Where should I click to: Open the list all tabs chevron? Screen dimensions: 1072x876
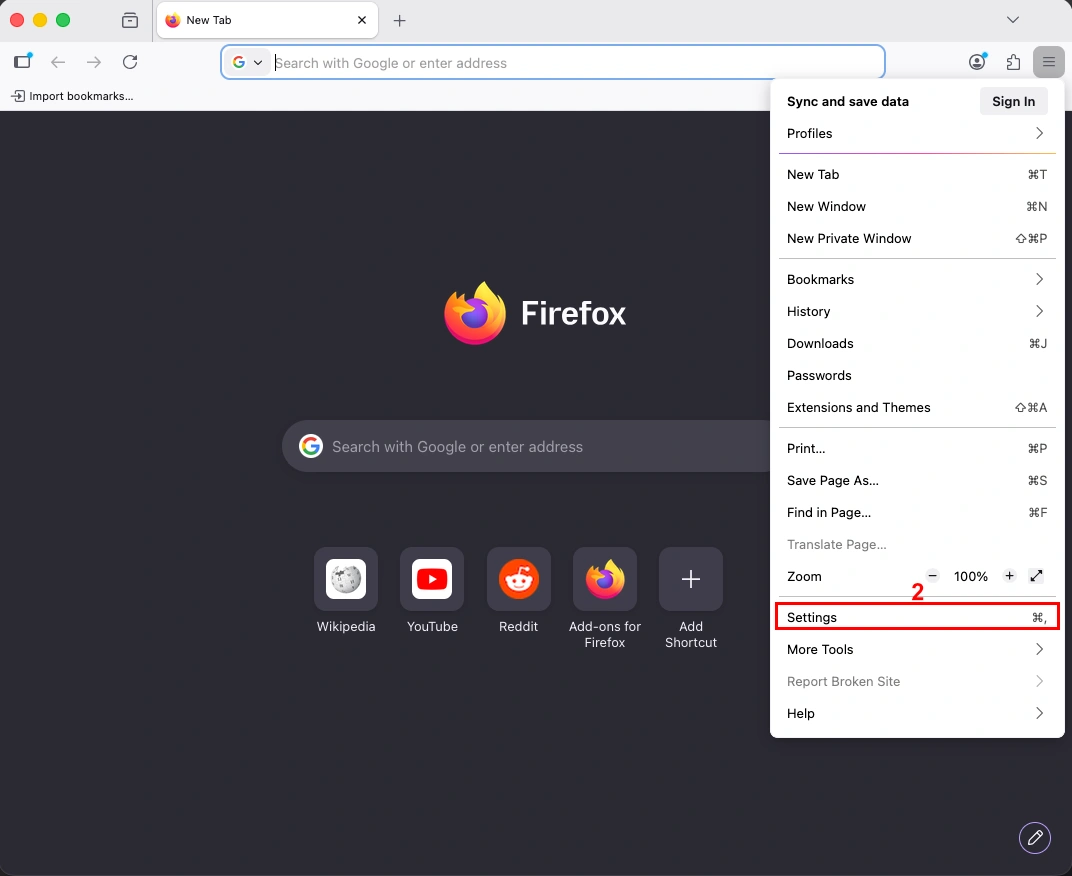pyautogui.click(x=1013, y=20)
